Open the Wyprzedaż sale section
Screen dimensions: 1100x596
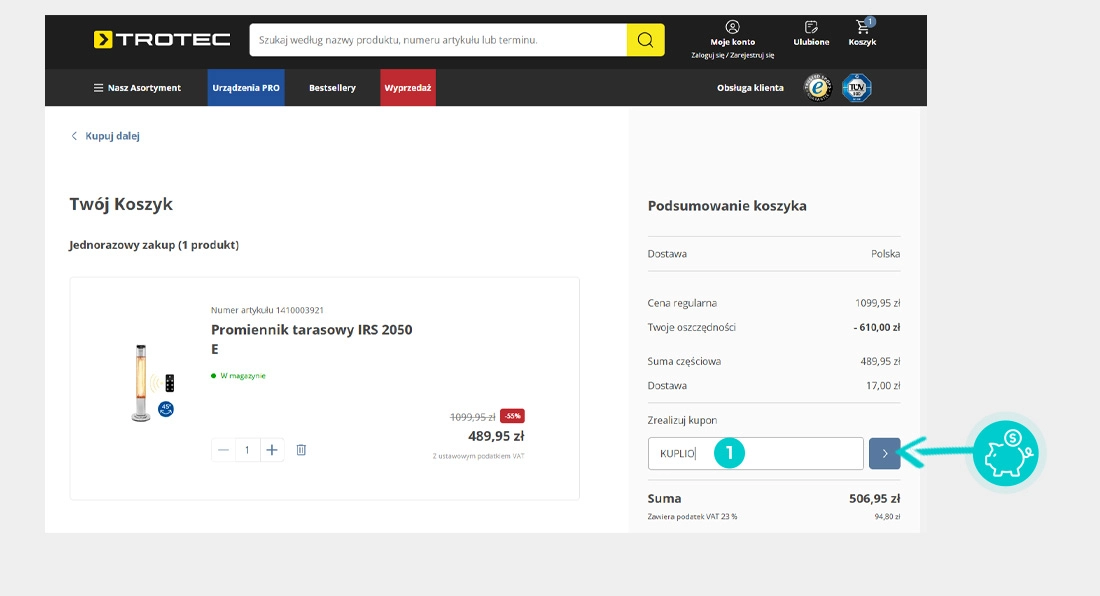coord(408,88)
